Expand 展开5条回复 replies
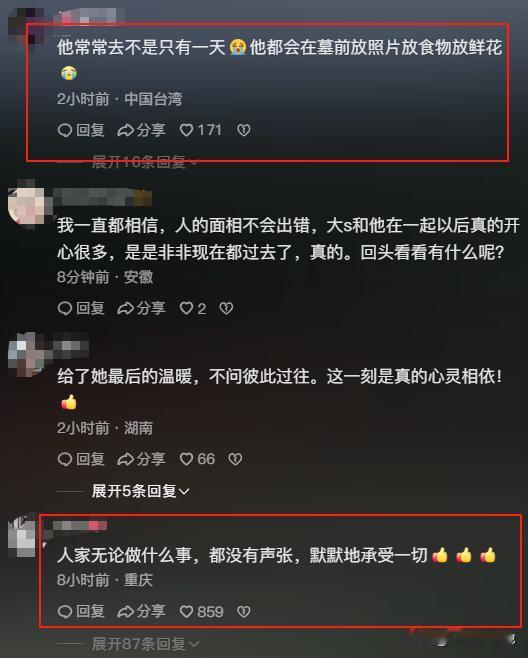 coord(141,491)
